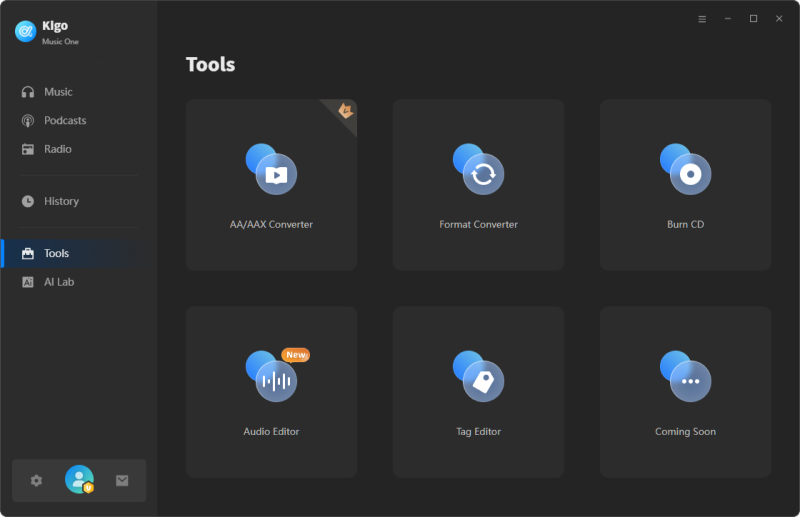Screen dimensions: 800x517
Task: Click the Music headphones icon in sidebar
Action: pyautogui.click(x=28, y=92)
